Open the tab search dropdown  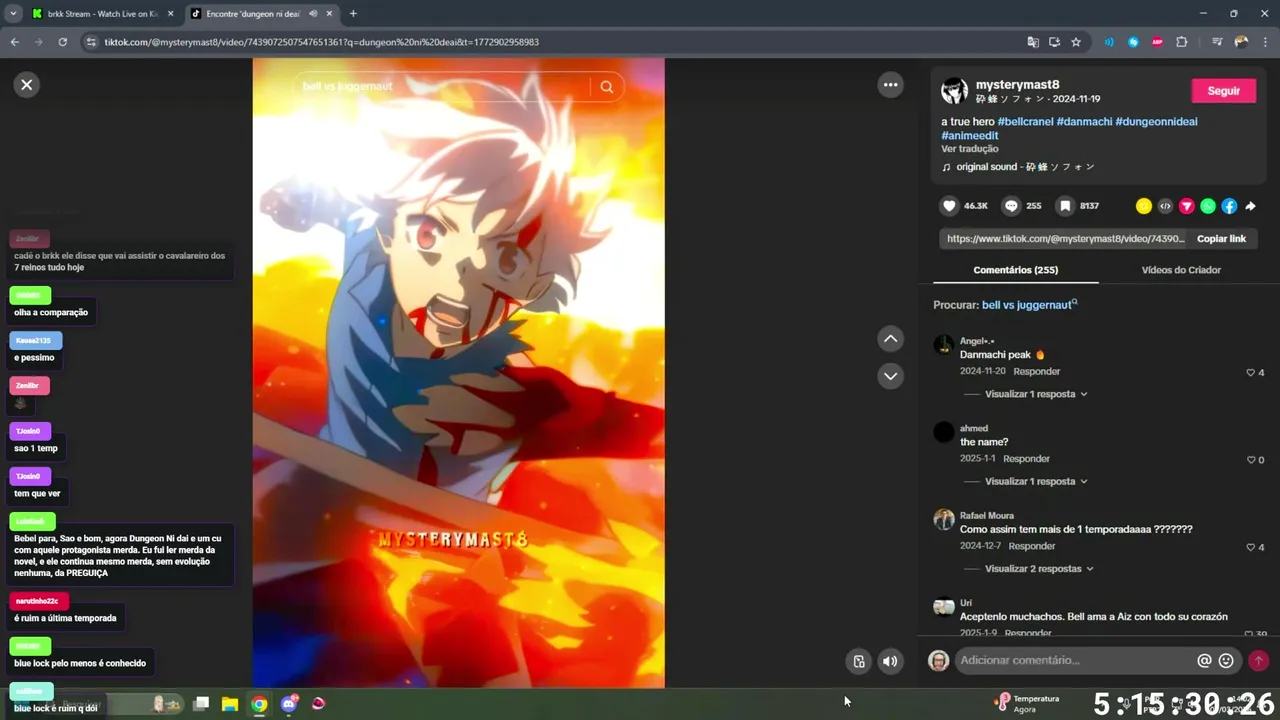click(x=13, y=14)
